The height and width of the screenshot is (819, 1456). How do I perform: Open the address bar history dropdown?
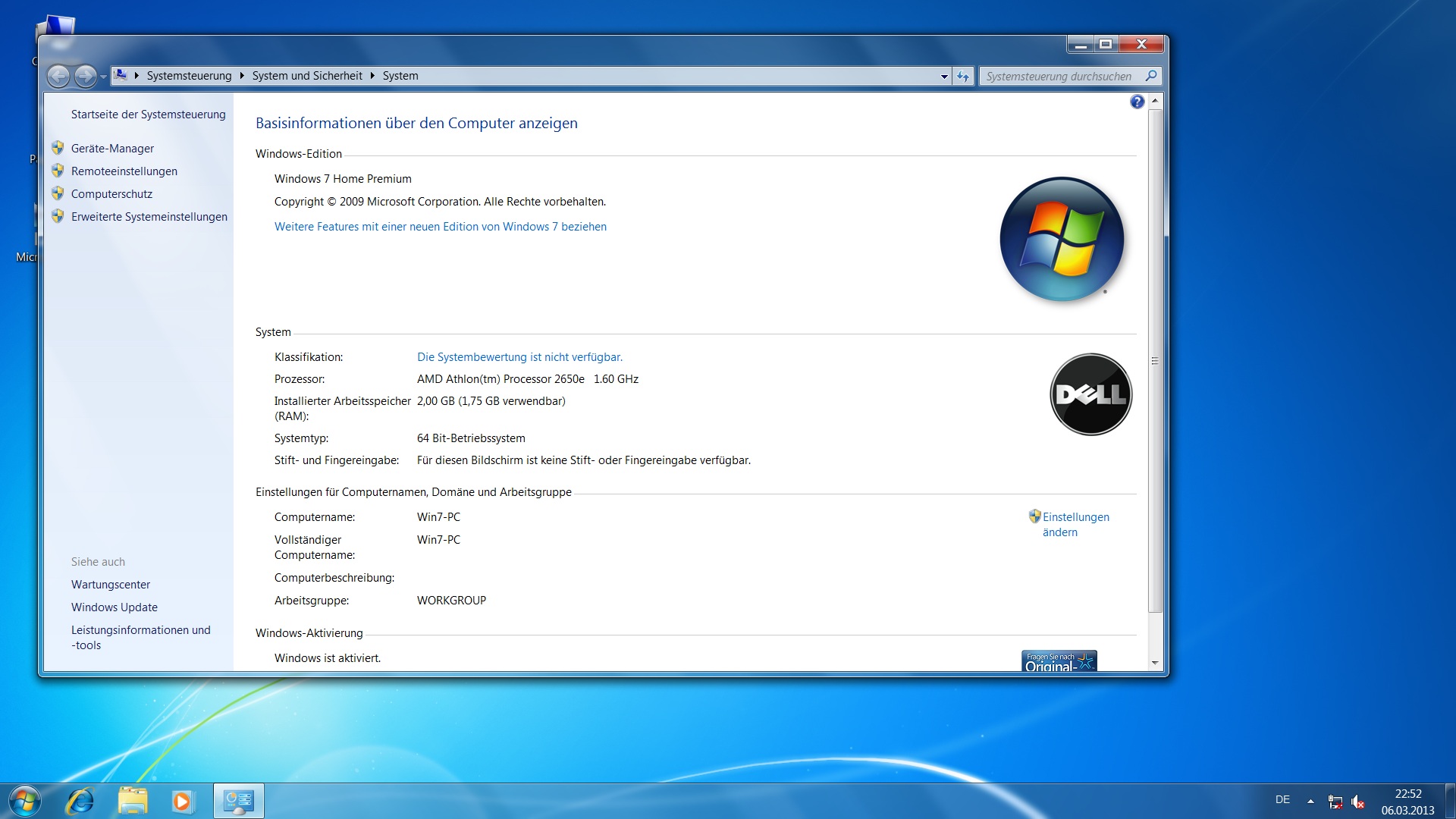click(944, 77)
